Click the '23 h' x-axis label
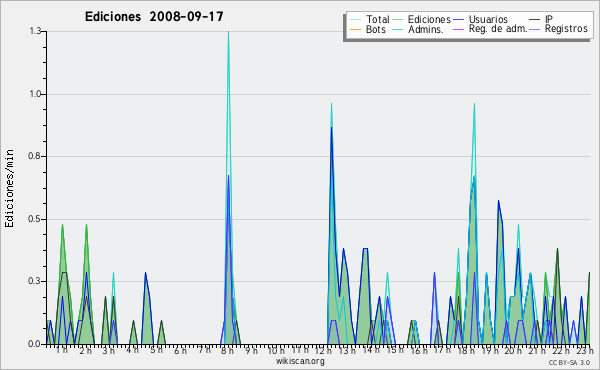 coord(585,350)
